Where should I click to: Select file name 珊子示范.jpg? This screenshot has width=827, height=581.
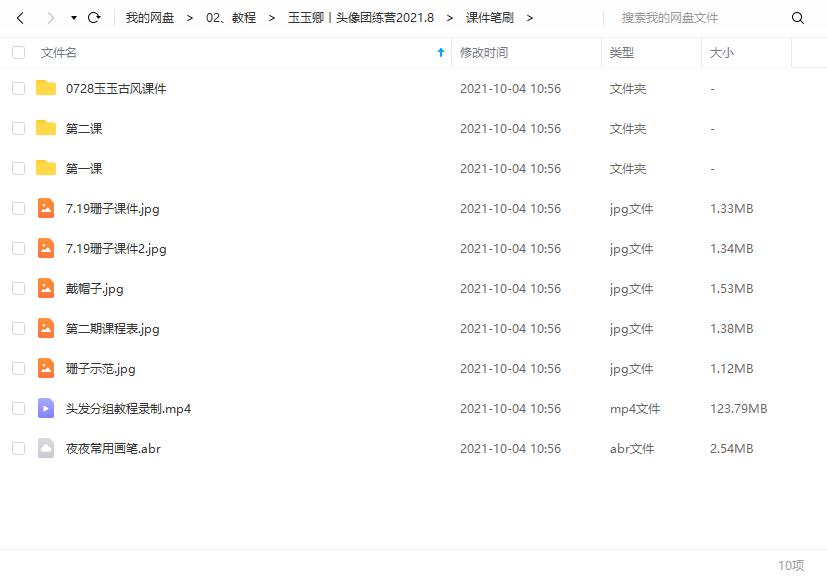point(101,369)
